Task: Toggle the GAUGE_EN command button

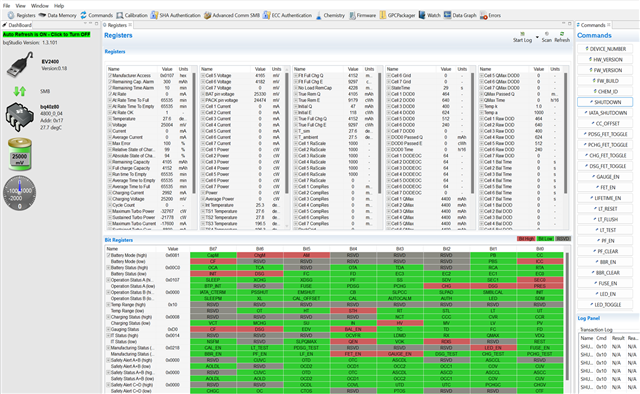Action: [605, 177]
